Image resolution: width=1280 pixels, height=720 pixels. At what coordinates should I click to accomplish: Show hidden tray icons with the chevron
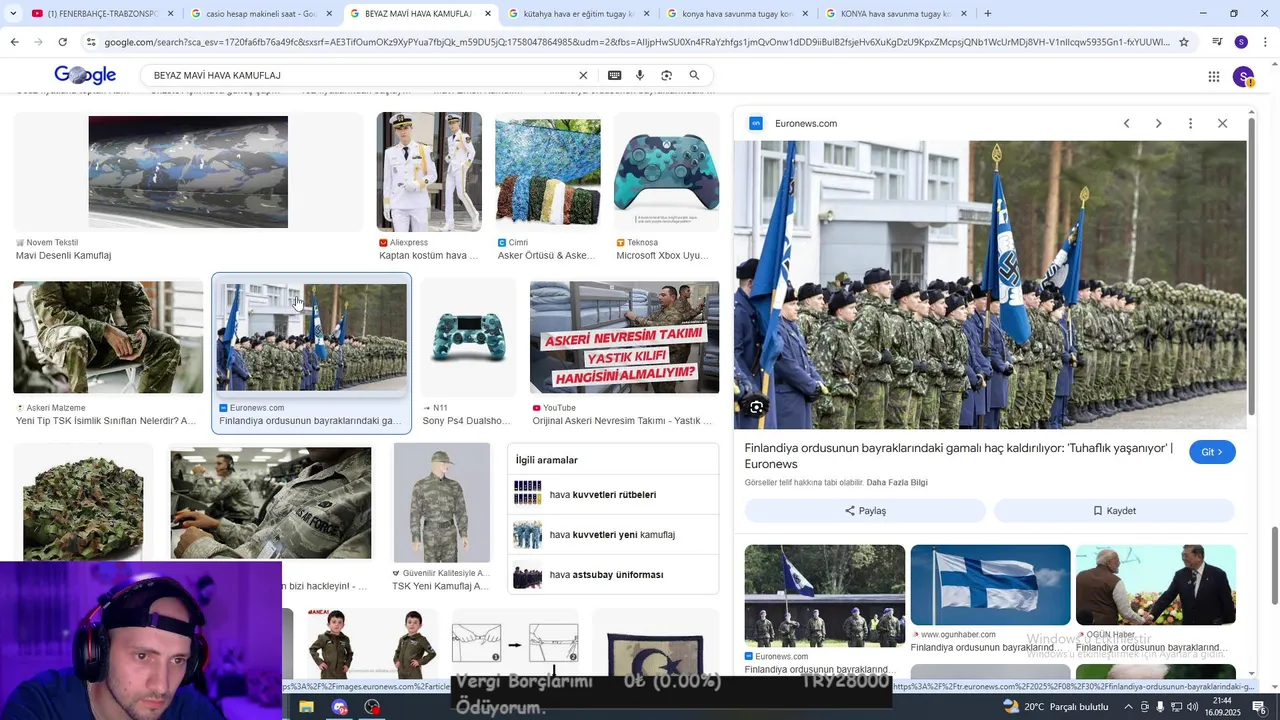(1129, 707)
